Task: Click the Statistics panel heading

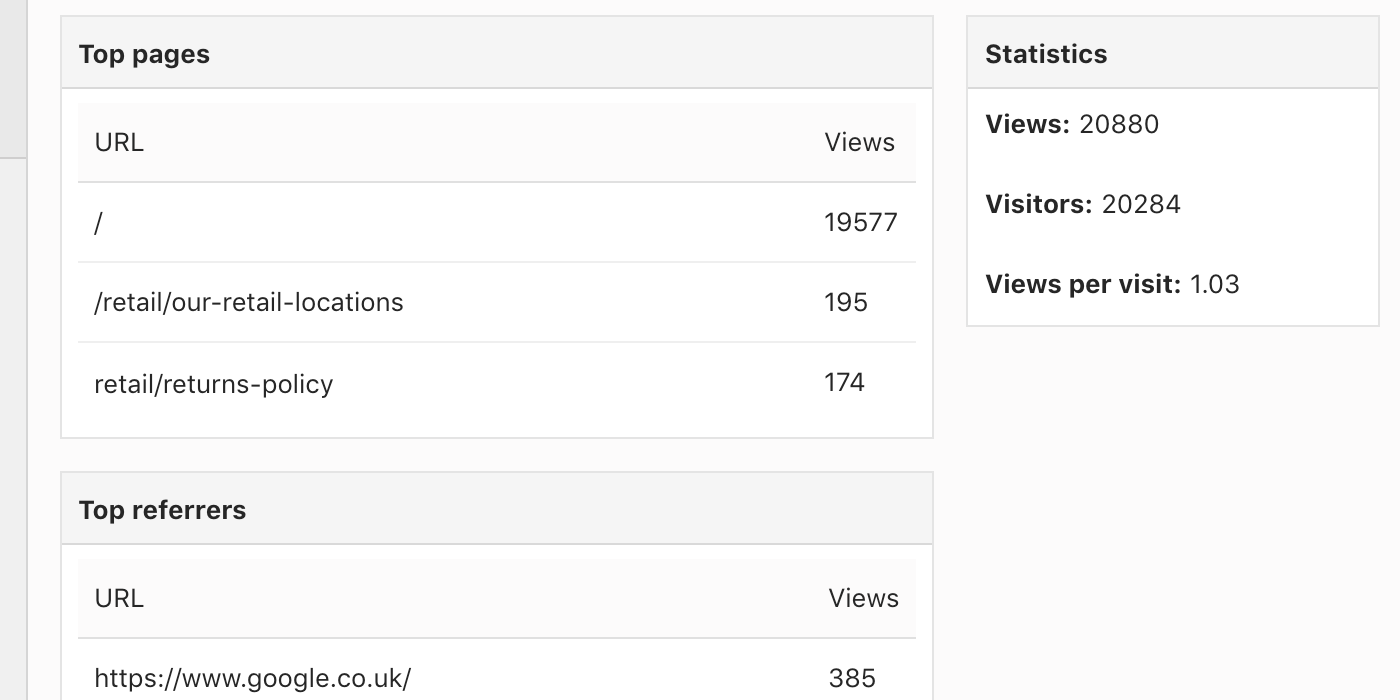Action: tap(1046, 54)
